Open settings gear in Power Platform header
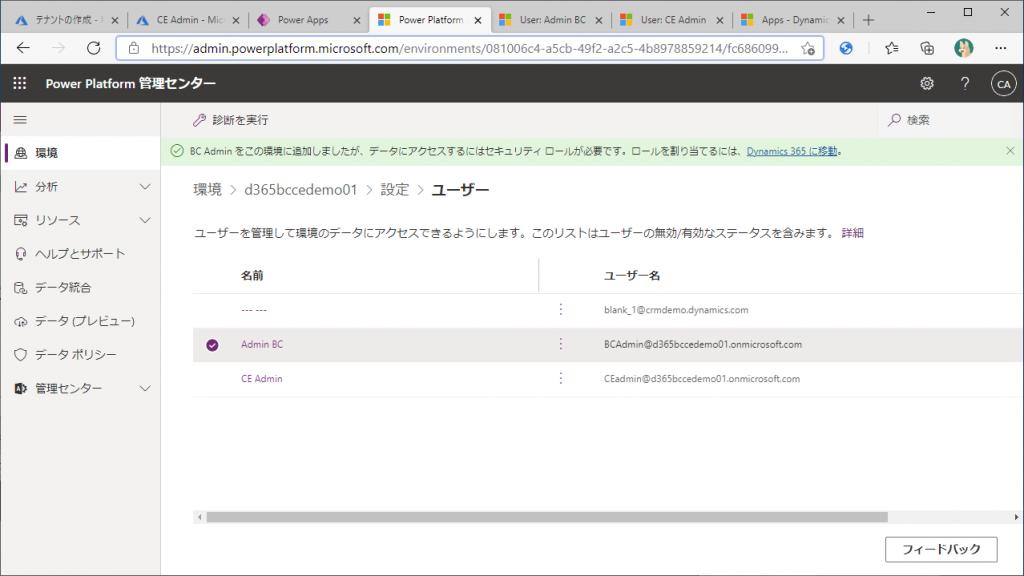This screenshot has height=576, width=1024. click(927, 84)
